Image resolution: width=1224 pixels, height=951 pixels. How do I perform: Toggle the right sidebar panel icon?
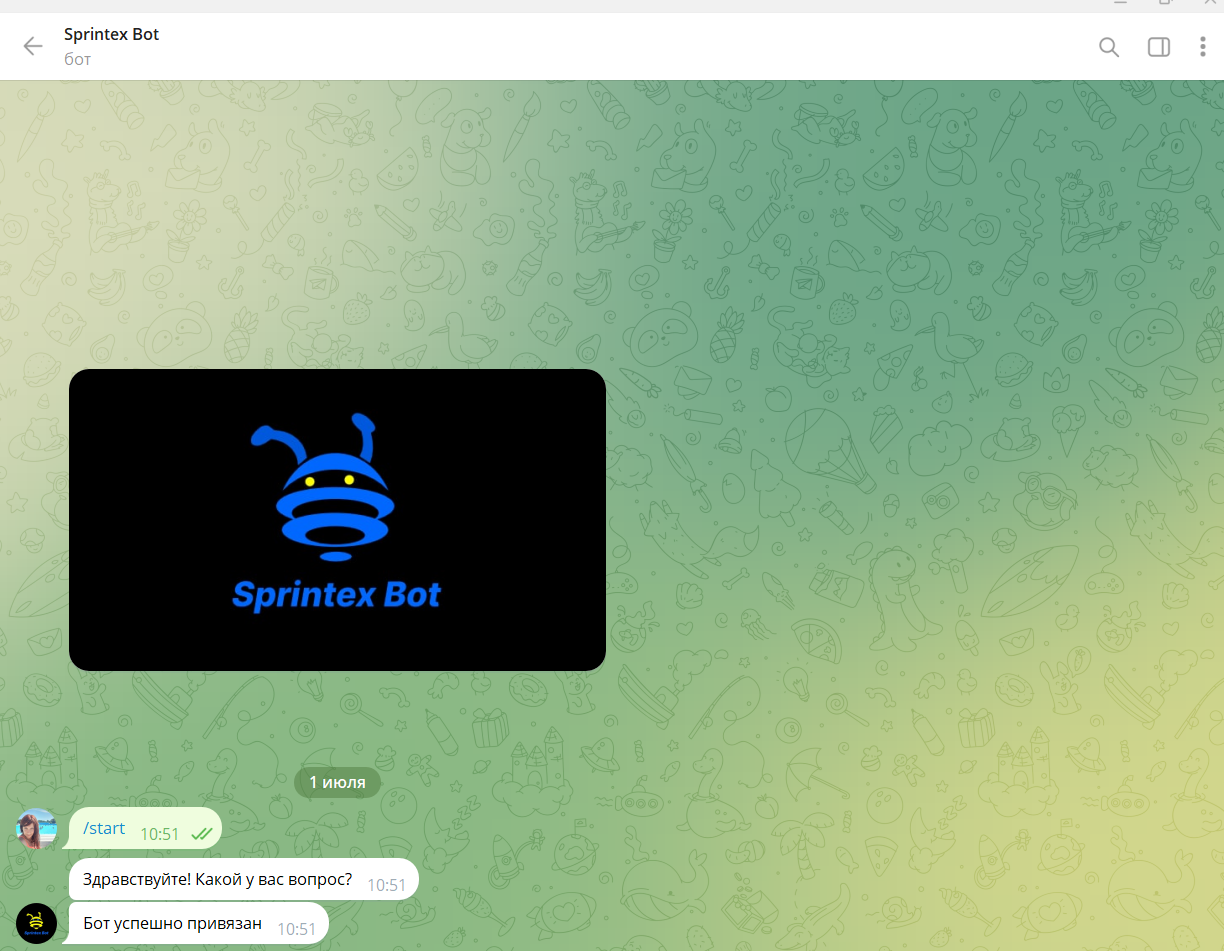point(1159,47)
